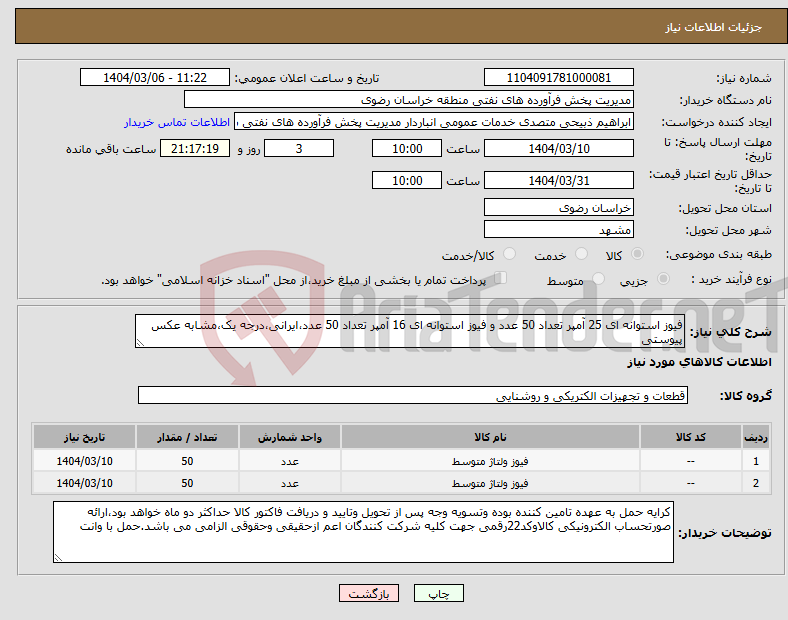Click the quantity 50 in row 1

(187, 461)
